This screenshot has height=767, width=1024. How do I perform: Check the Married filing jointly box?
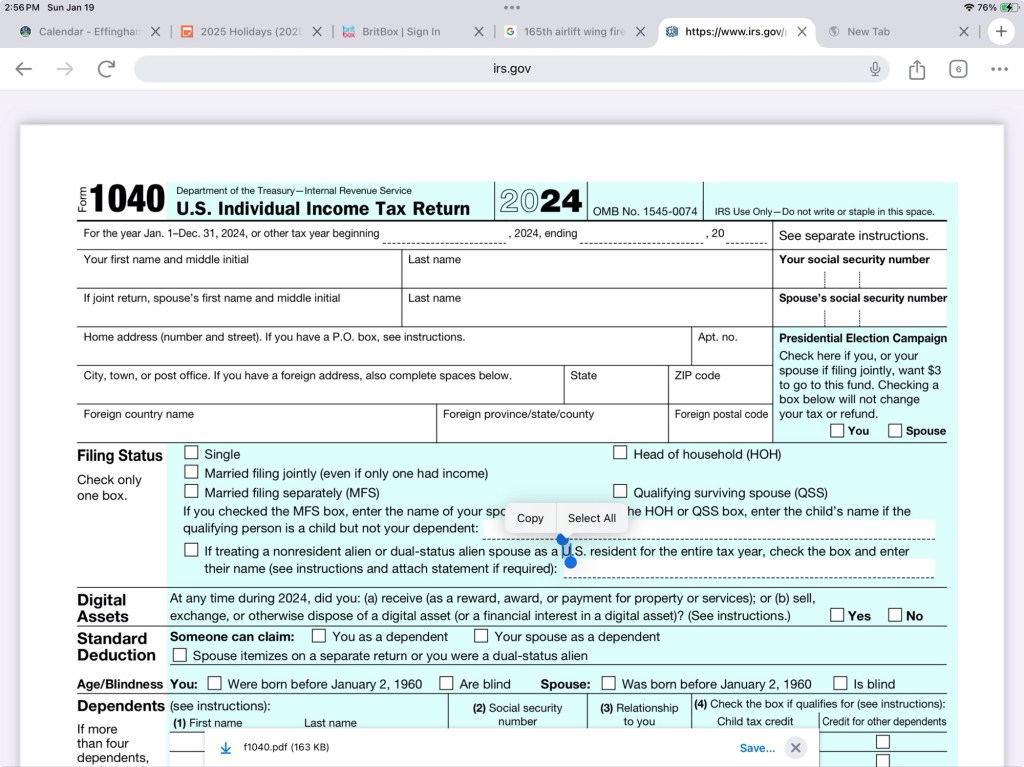191,472
